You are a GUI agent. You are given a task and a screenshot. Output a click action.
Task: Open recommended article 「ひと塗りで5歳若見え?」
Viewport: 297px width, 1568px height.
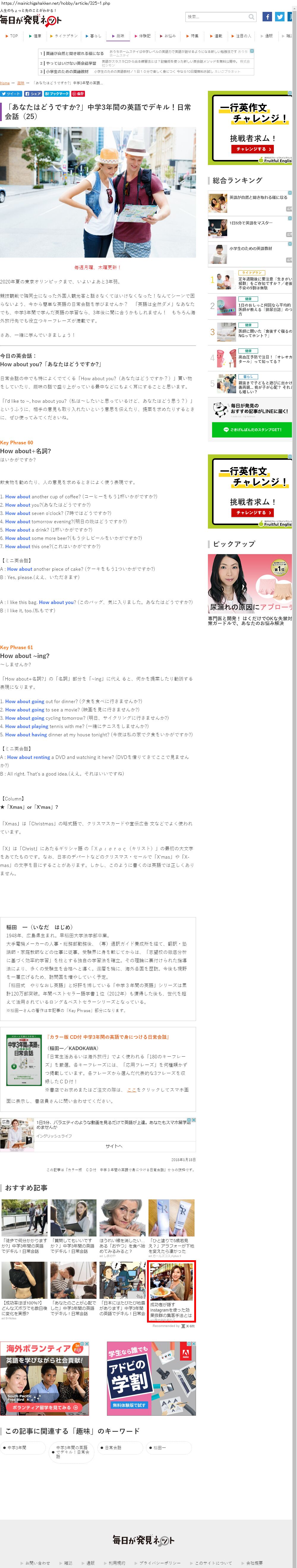tap(172, 1228)
